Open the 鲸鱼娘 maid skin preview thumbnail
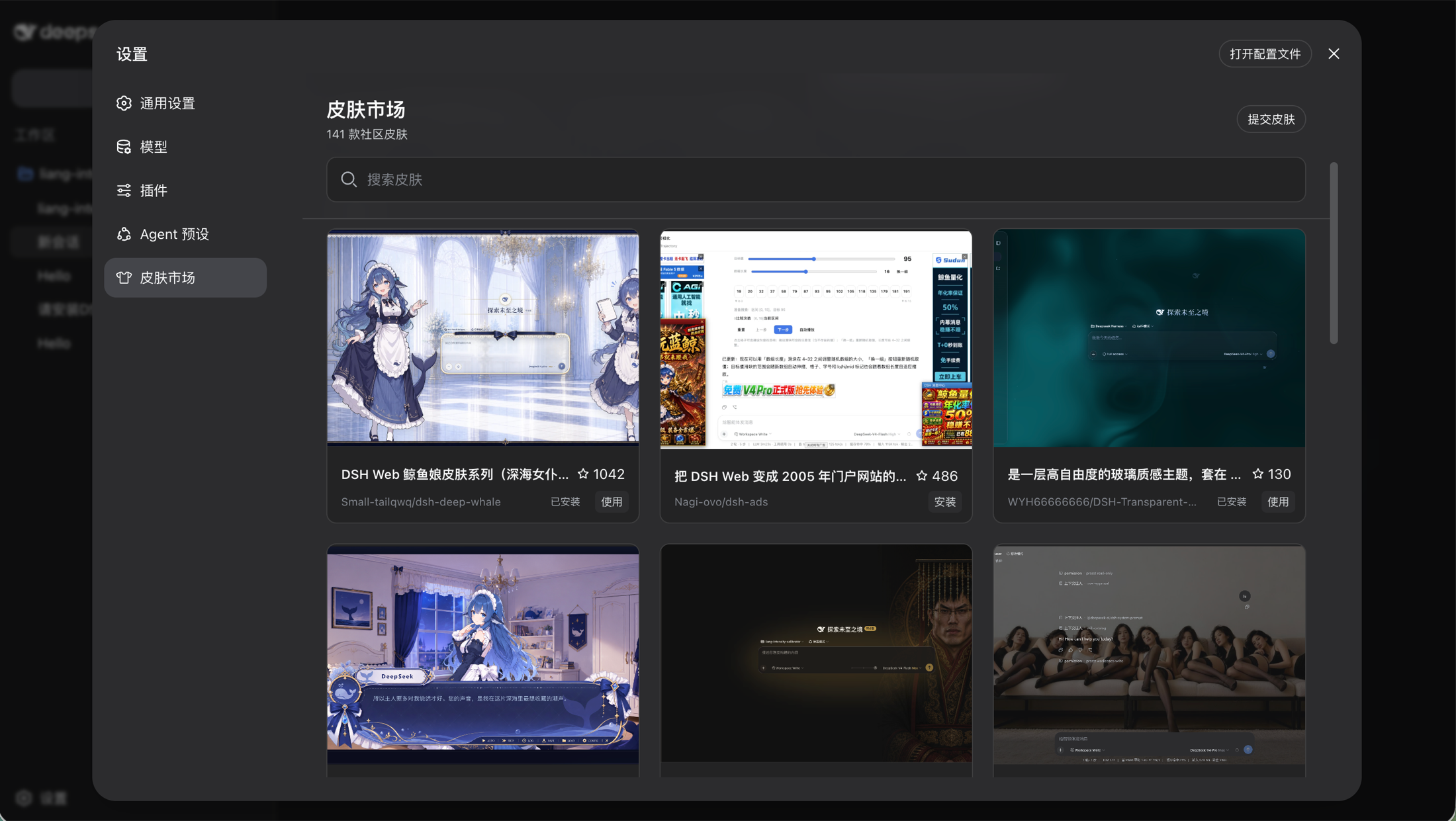Image resolution: width=1456 pixels, height=821 pixels. pyautogui.click(x=483, y=338)
